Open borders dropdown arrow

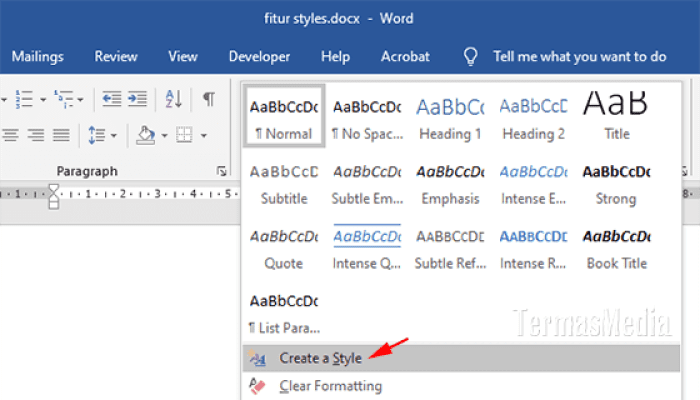[204, 135]
